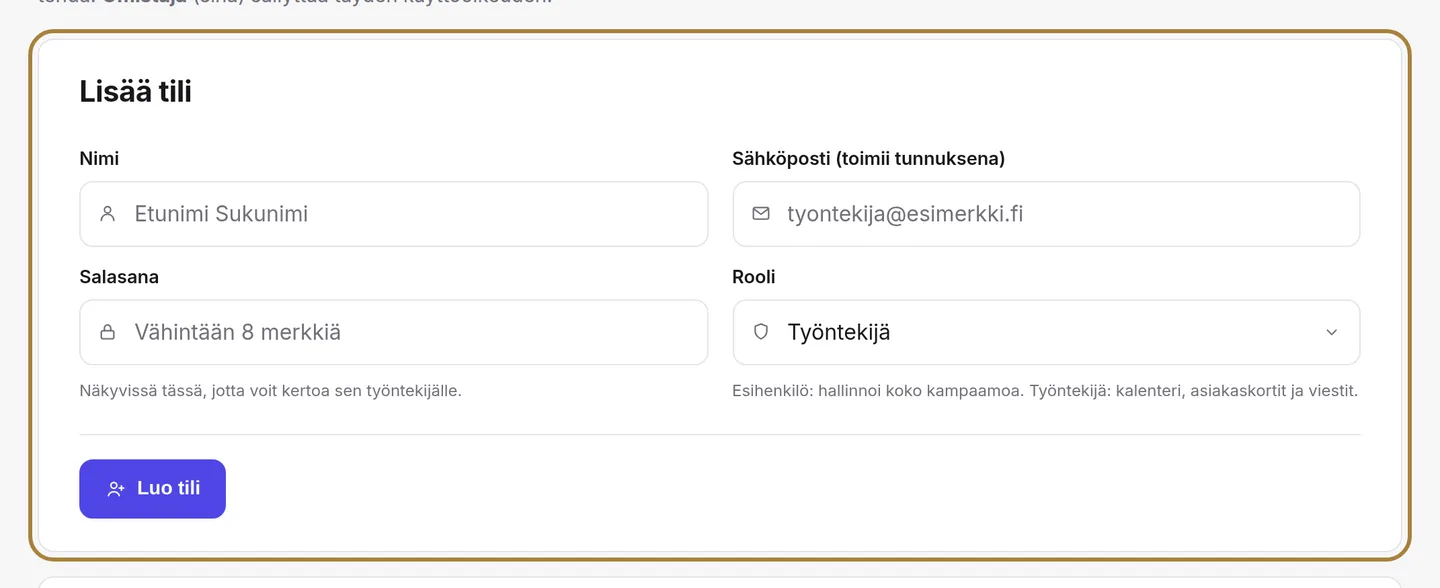Click the envelope icon in the Sähköposti field
The height and width of the screenshot is (588, 1440).
(x=761, y=214)
